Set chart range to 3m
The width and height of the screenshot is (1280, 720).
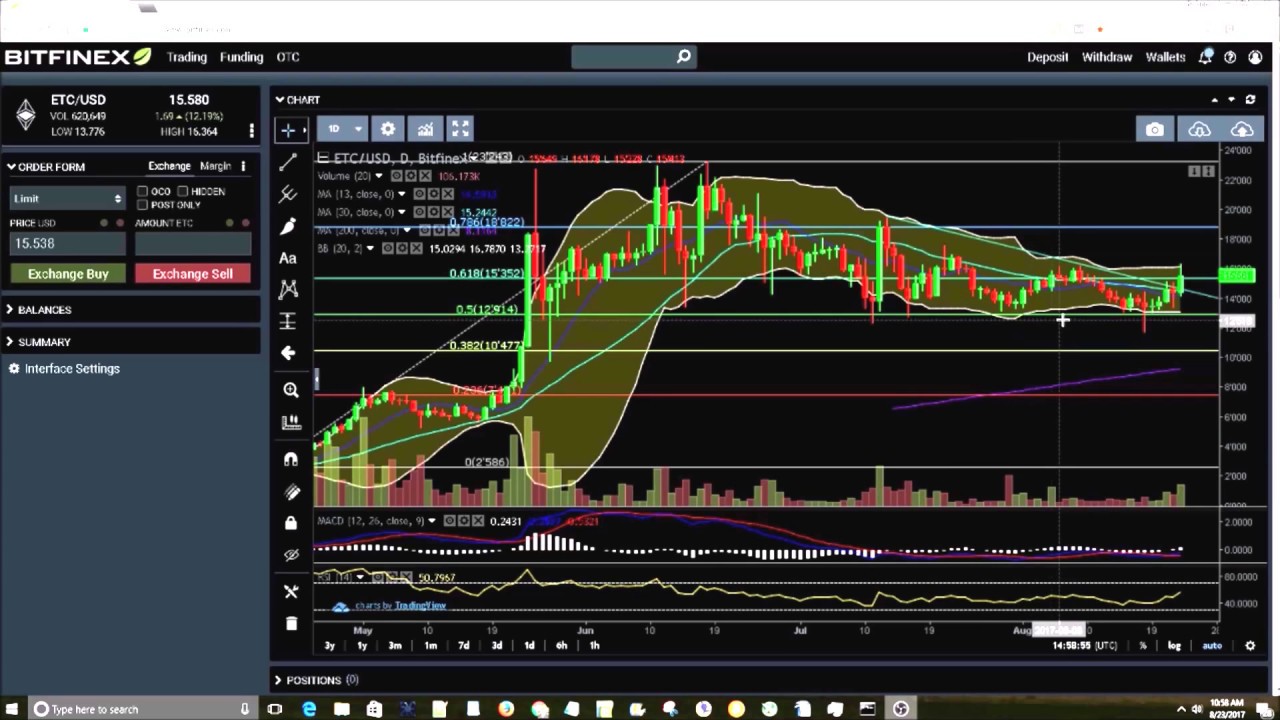click(395, 646)
